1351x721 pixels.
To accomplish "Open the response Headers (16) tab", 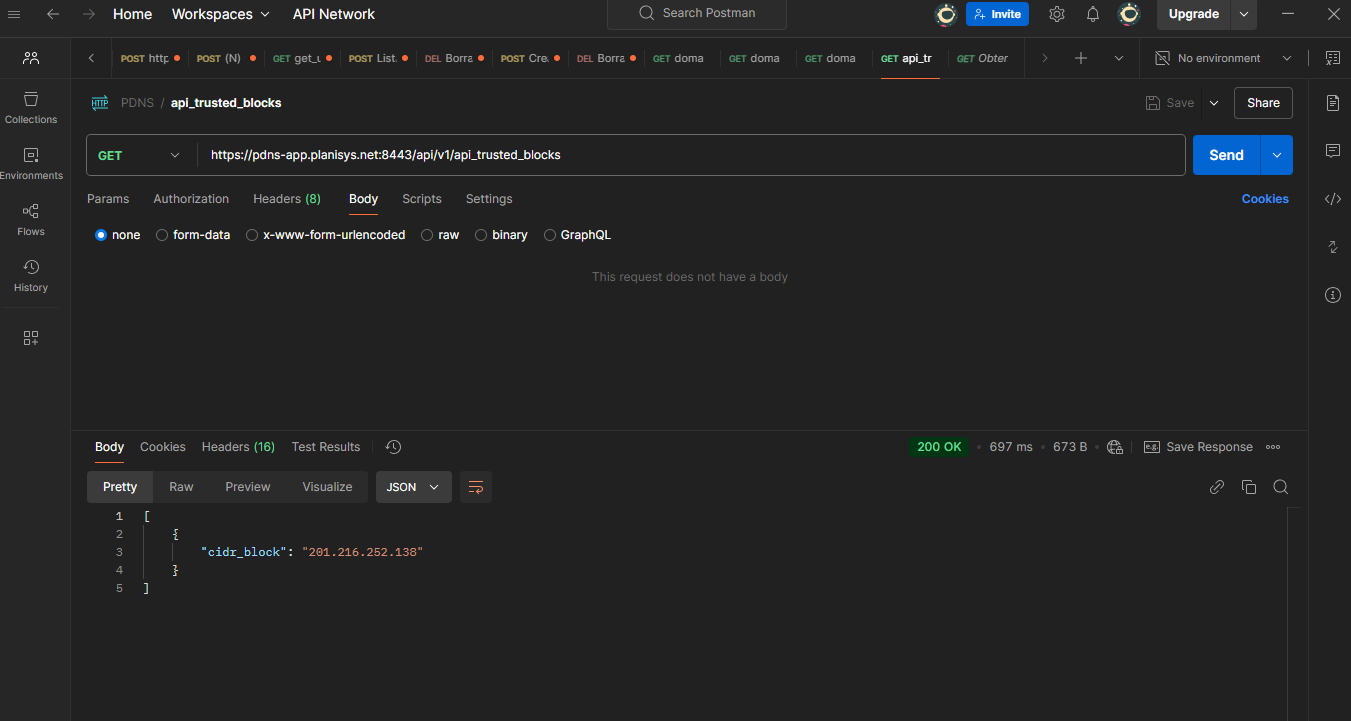I will [x=238, y=447].
